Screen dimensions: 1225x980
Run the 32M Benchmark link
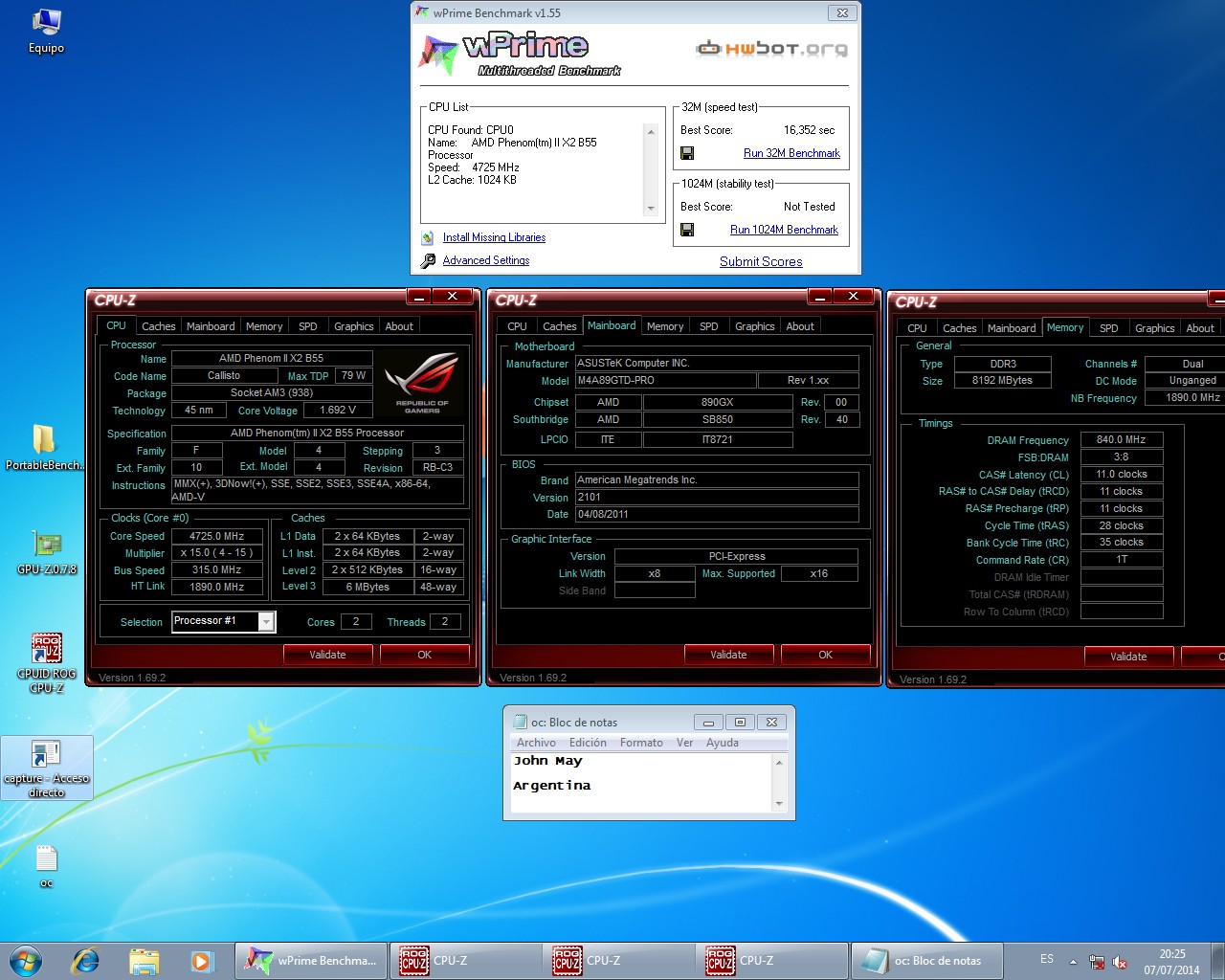point(791,153)
